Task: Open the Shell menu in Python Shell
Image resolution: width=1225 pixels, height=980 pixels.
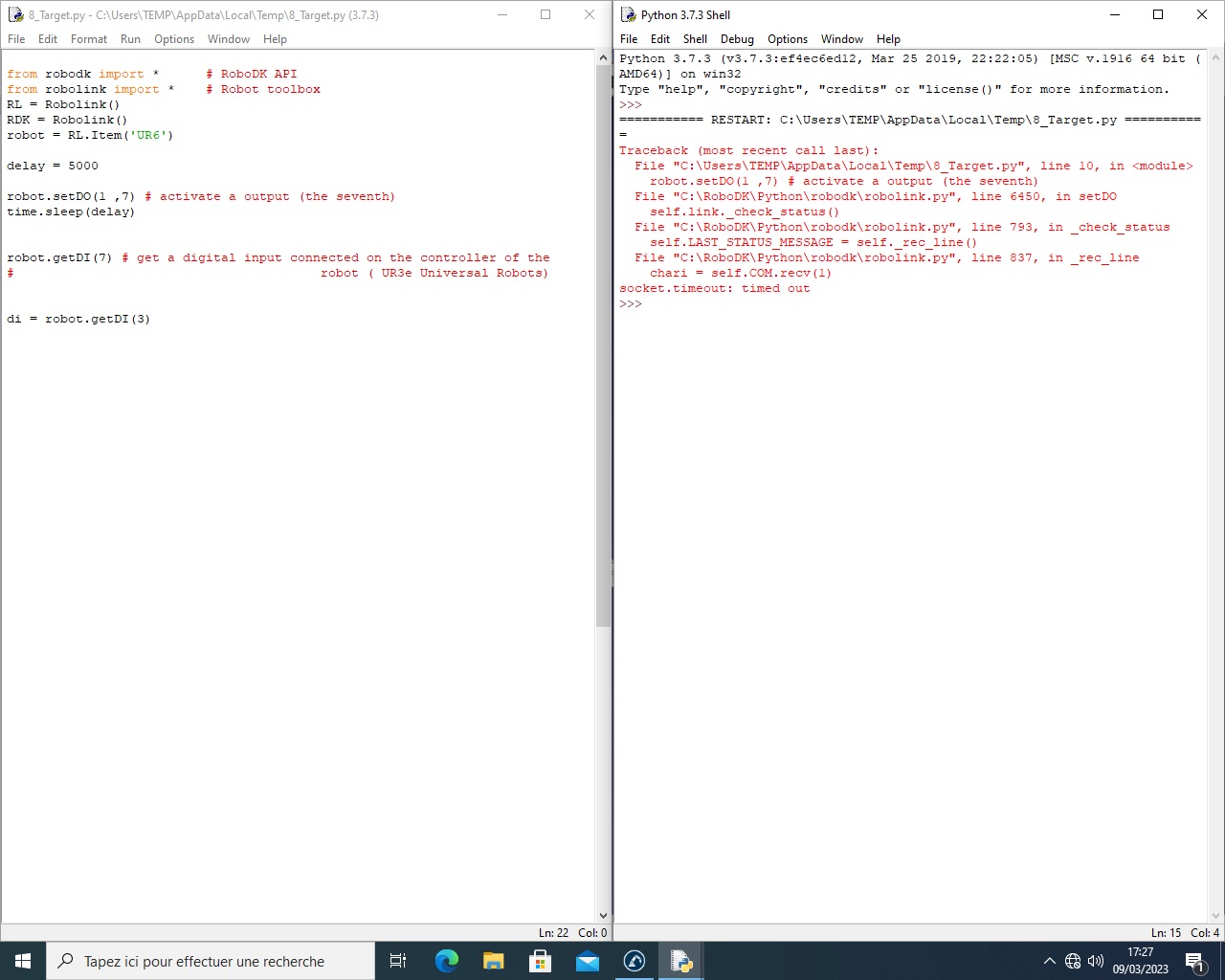Action: [695, 39]
